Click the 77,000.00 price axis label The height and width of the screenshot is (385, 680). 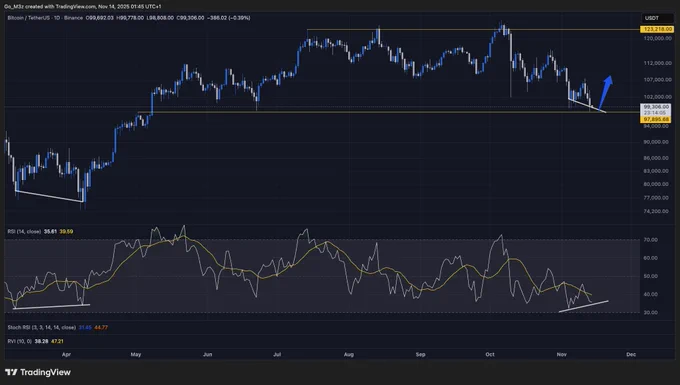657,198
